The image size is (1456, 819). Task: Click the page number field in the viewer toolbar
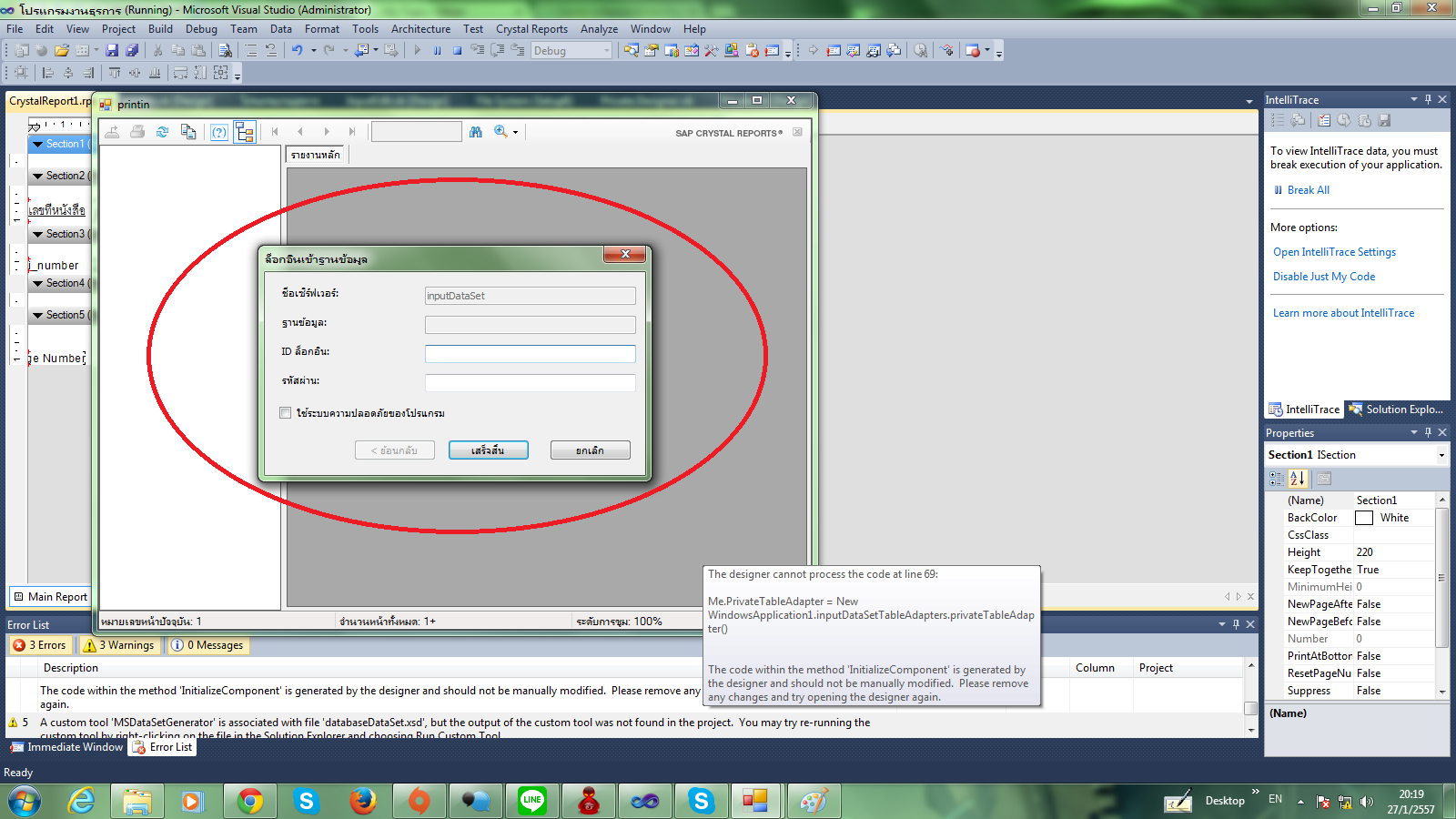click(417, 132)
